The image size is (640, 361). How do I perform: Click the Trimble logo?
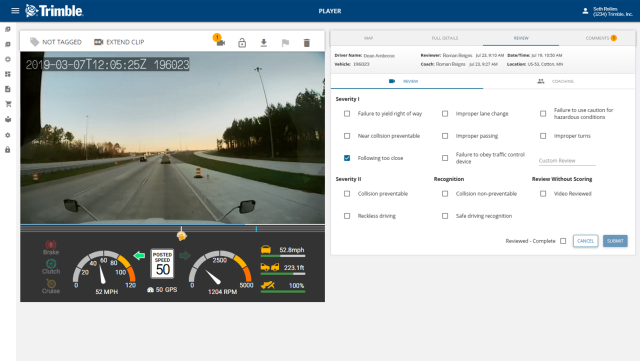(x=54, y=11)
